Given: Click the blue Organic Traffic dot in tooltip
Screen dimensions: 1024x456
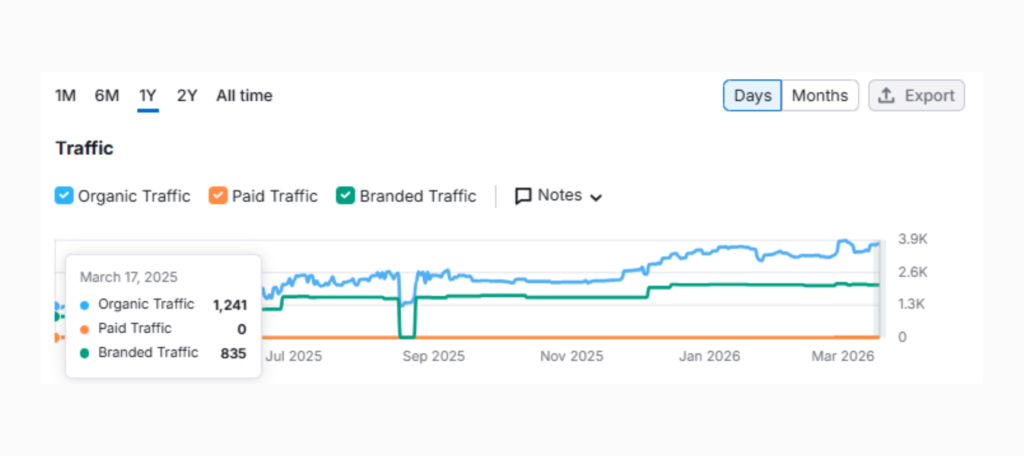Looking at the screenshot, I should [x=85, y=305].
